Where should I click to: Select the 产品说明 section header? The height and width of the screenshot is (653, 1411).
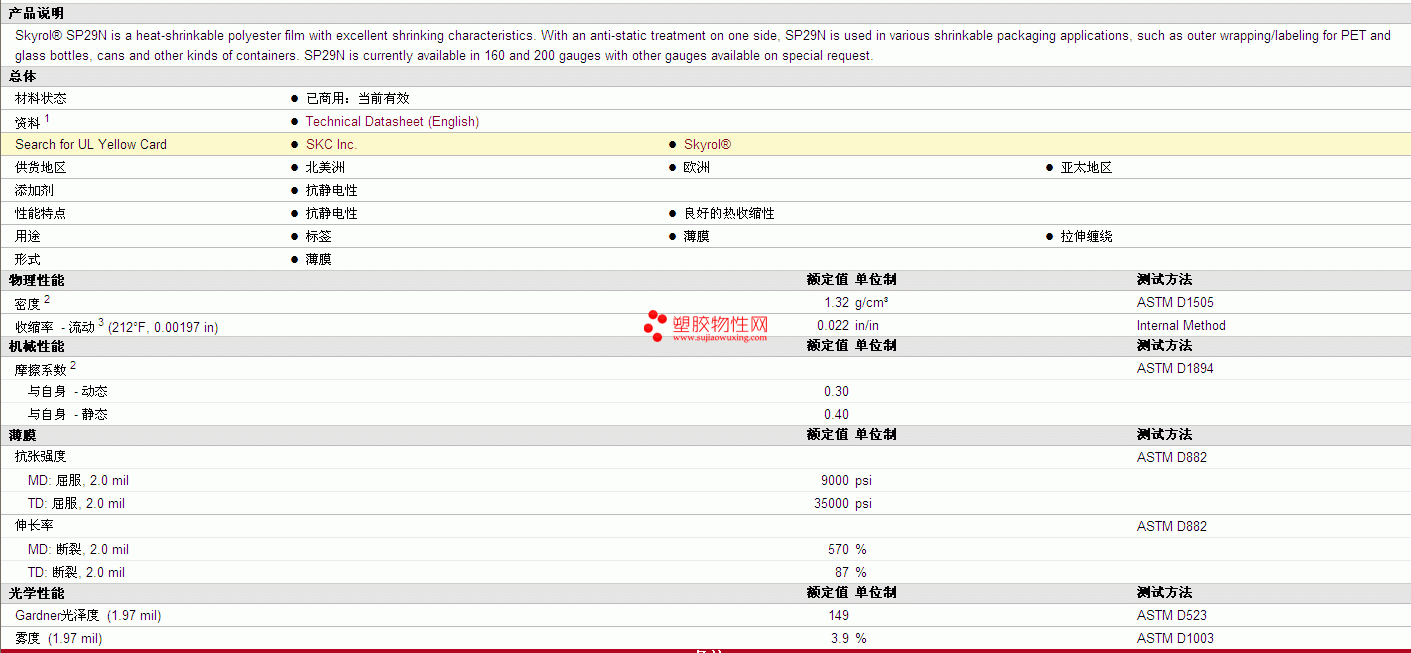point(35,14)
